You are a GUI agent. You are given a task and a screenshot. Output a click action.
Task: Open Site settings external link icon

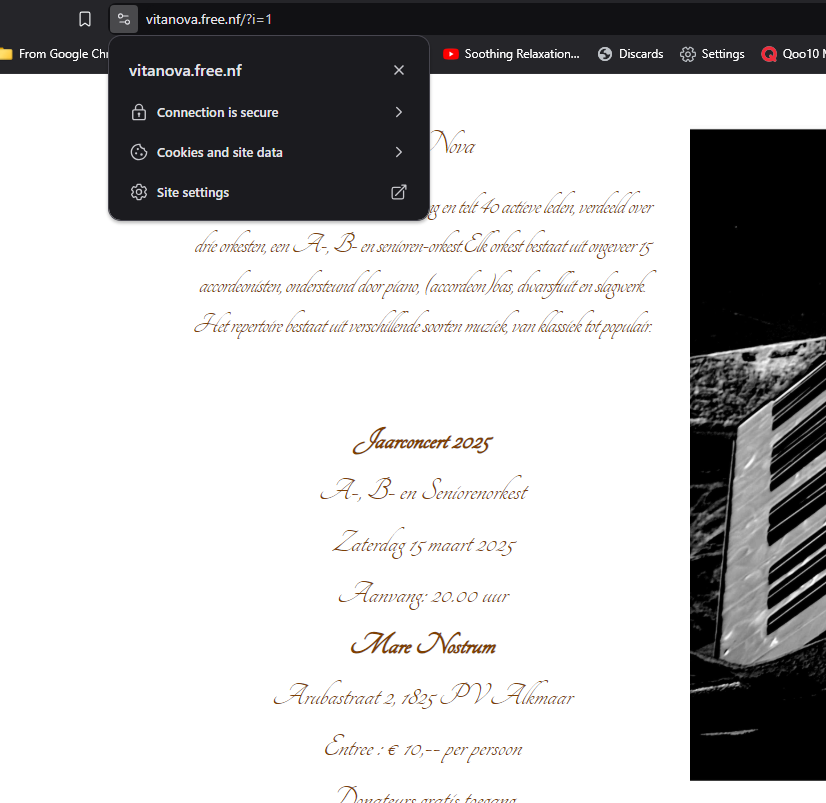coord(398,193)
